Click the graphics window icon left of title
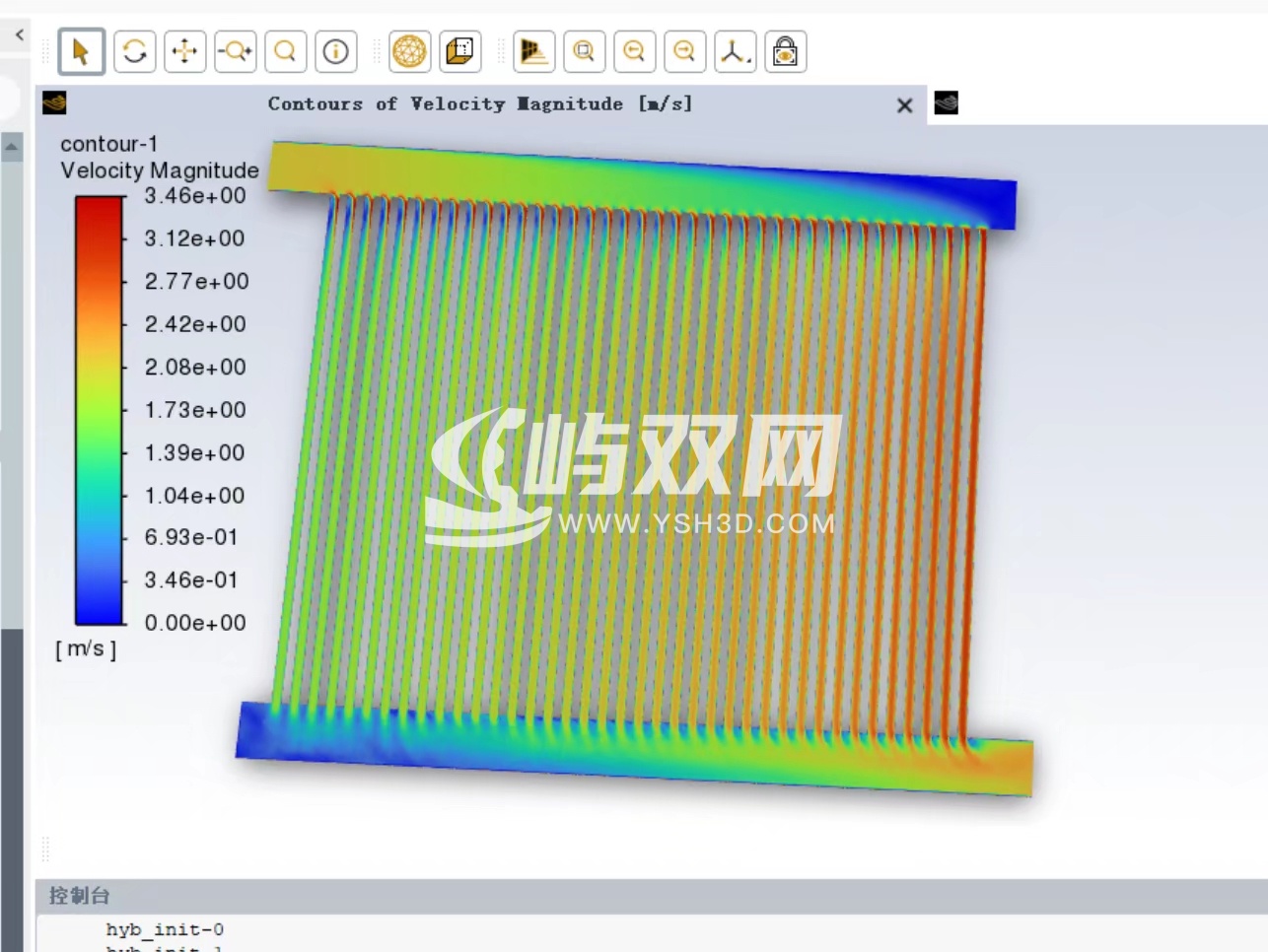Viewport: 1268px width, 952px height. 55,102
